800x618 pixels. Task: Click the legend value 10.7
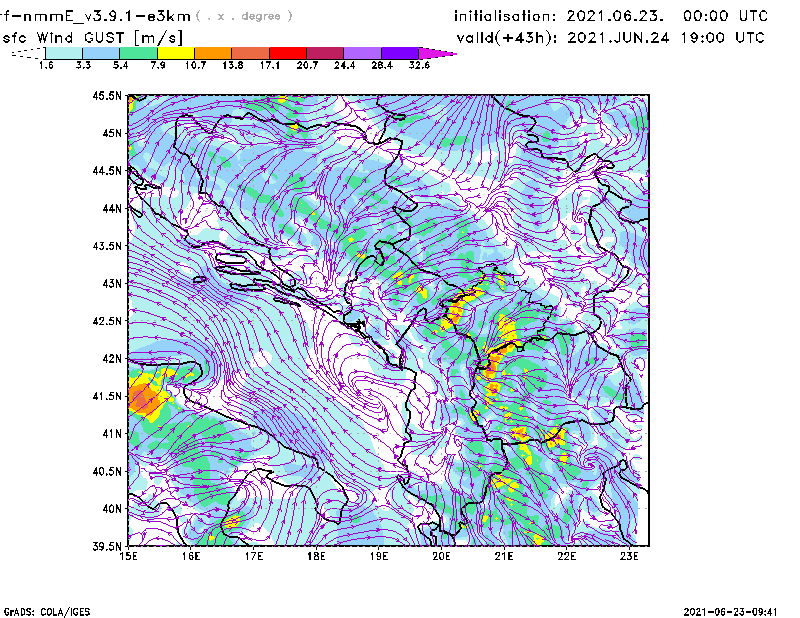(x=195, y=65)
